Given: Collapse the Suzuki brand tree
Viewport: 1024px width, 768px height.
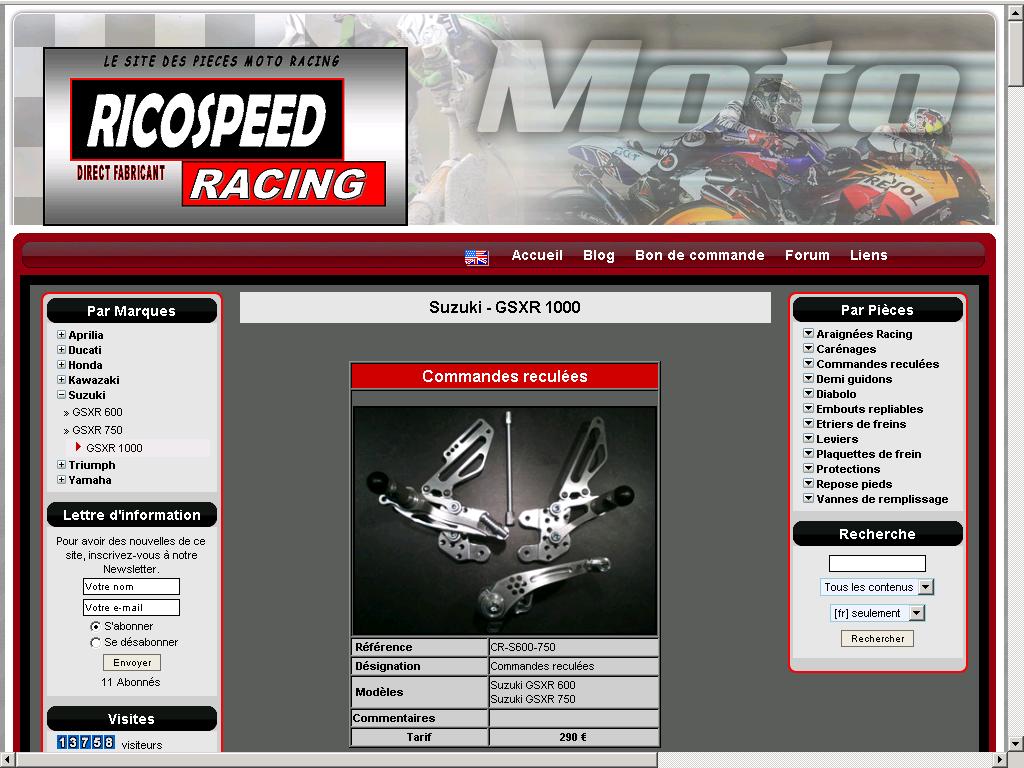Looking at the screenshot, I should 62,395.
